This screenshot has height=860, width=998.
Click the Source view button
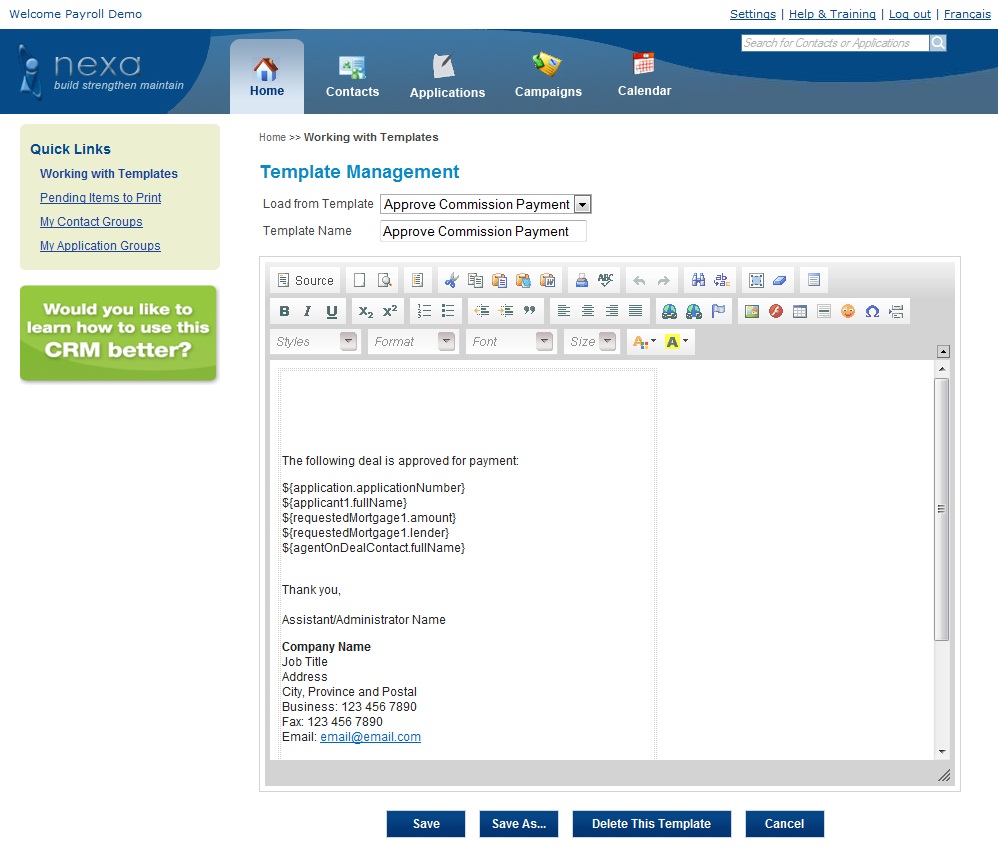(x=306, y=280)
